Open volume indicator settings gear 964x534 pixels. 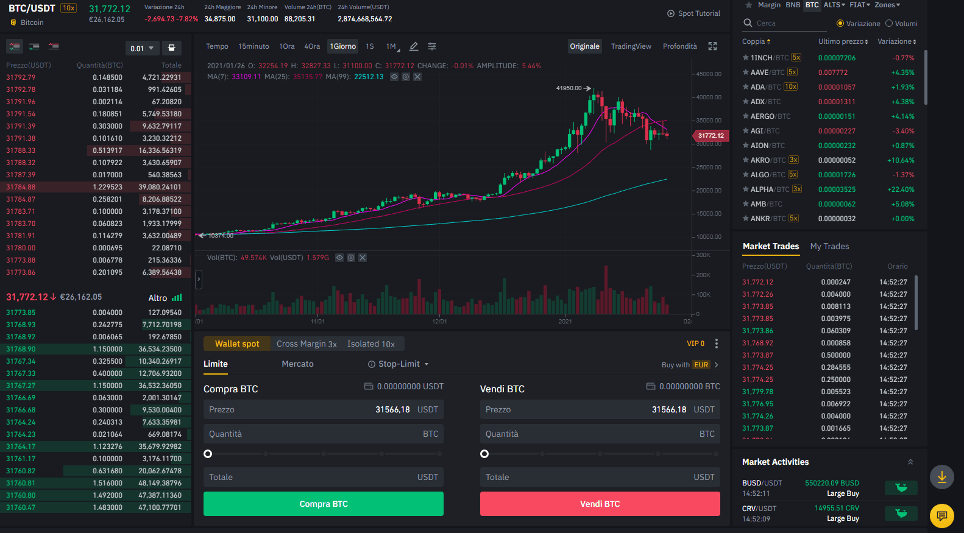pos(351,258)
